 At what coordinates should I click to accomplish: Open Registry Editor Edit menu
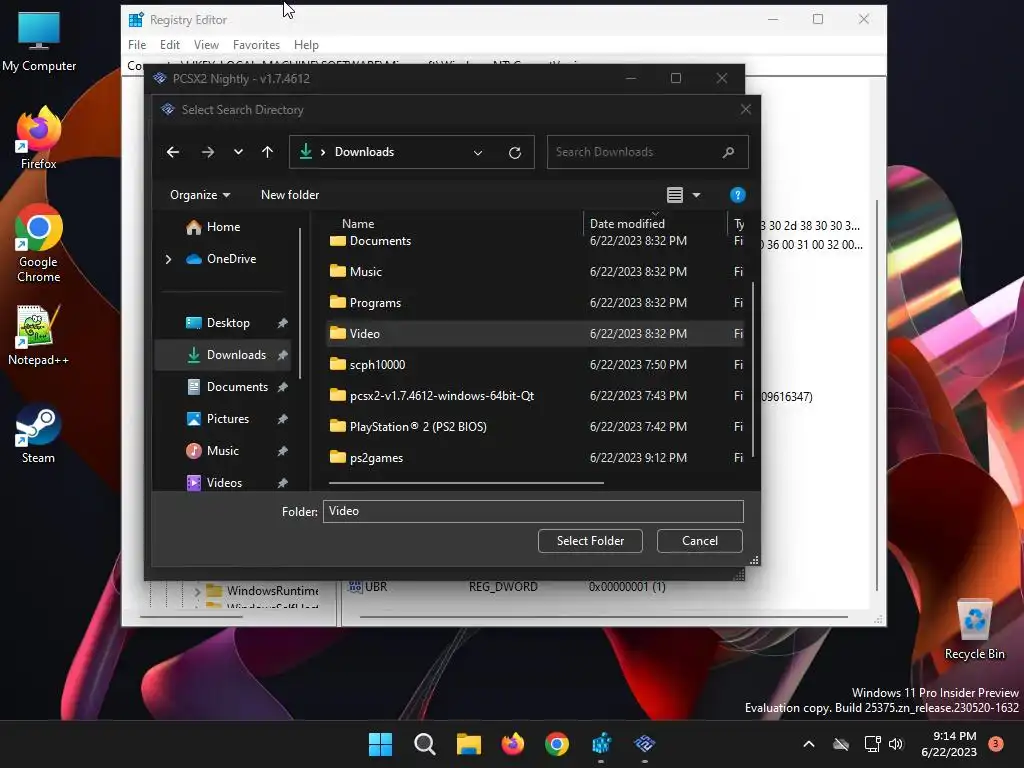pyautogui.click(x=170, y=45)
